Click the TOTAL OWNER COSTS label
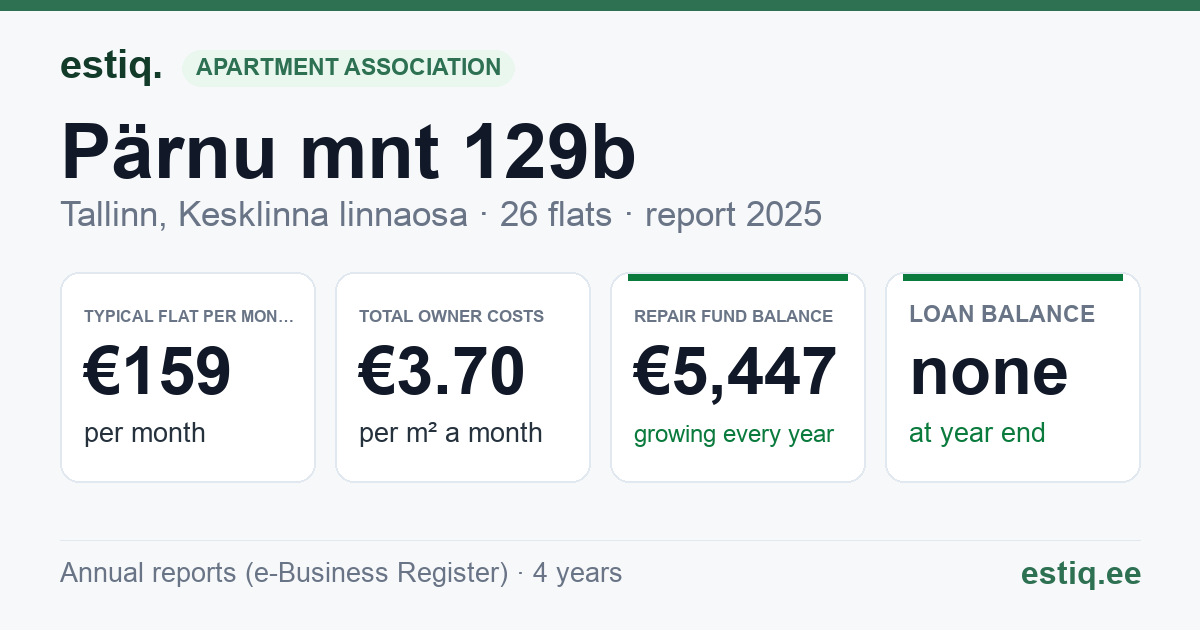1200x630 pixels. click(x=452, y=316)
